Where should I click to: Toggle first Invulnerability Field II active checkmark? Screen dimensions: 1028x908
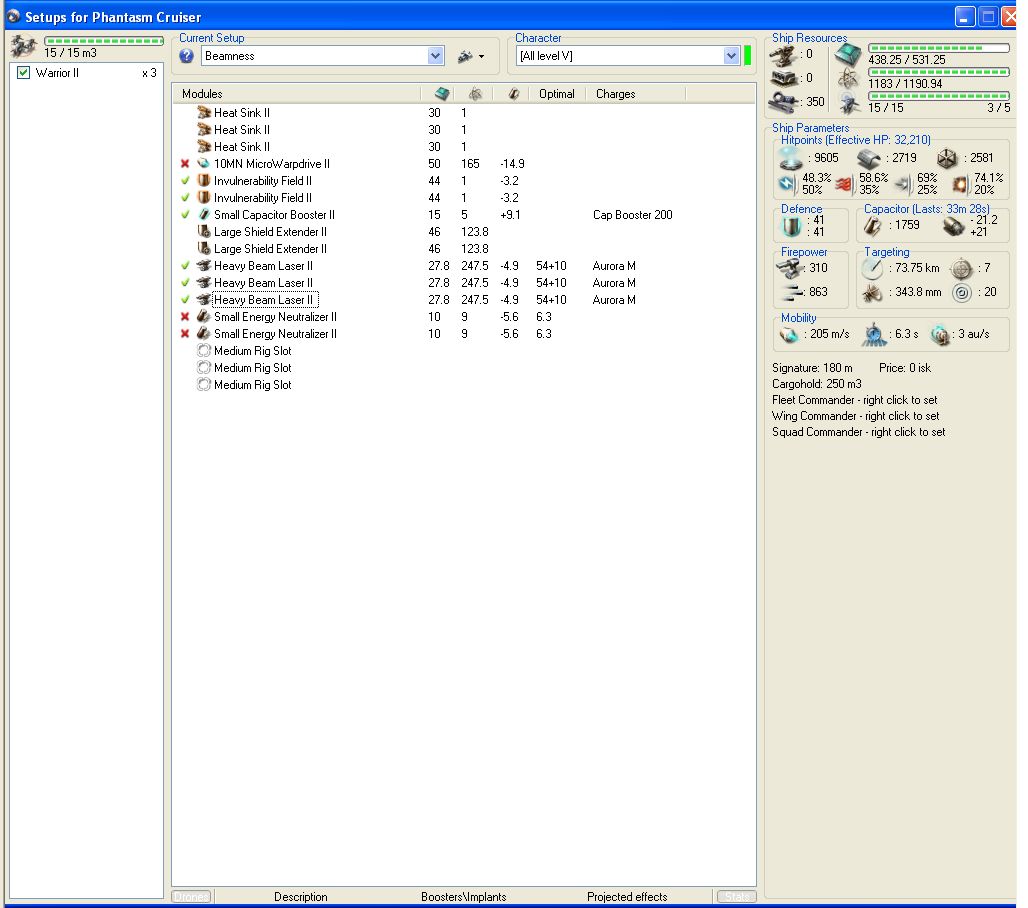point(185,181)
